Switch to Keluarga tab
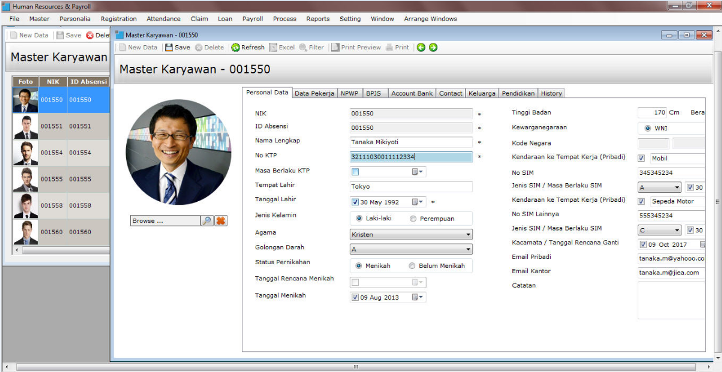Image resolution: width=722 pixels, height=372 pixels. point(482,93)
